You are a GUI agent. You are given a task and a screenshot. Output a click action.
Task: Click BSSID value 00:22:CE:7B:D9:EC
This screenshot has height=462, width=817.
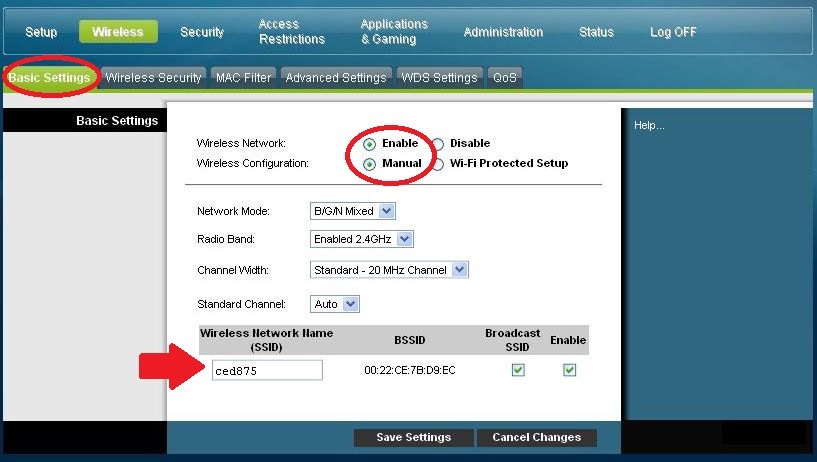coord(410,370)
